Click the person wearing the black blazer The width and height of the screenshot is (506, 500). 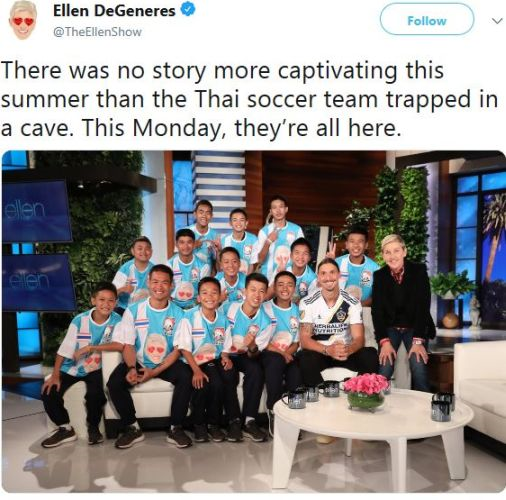pyautogui.click(x=401, y=310)
